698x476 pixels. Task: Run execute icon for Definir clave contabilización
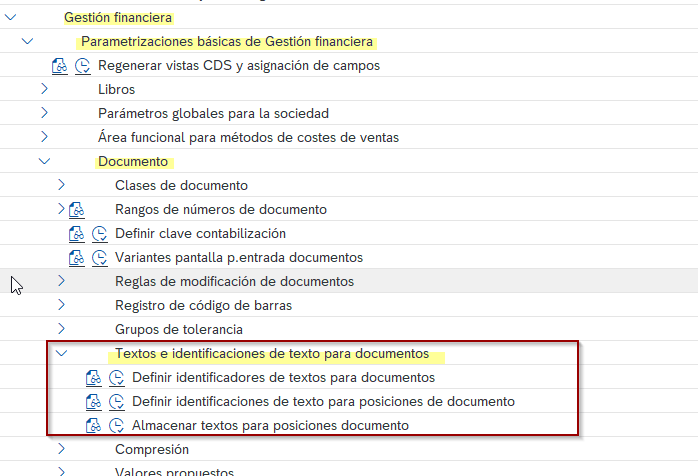(99, 234)
